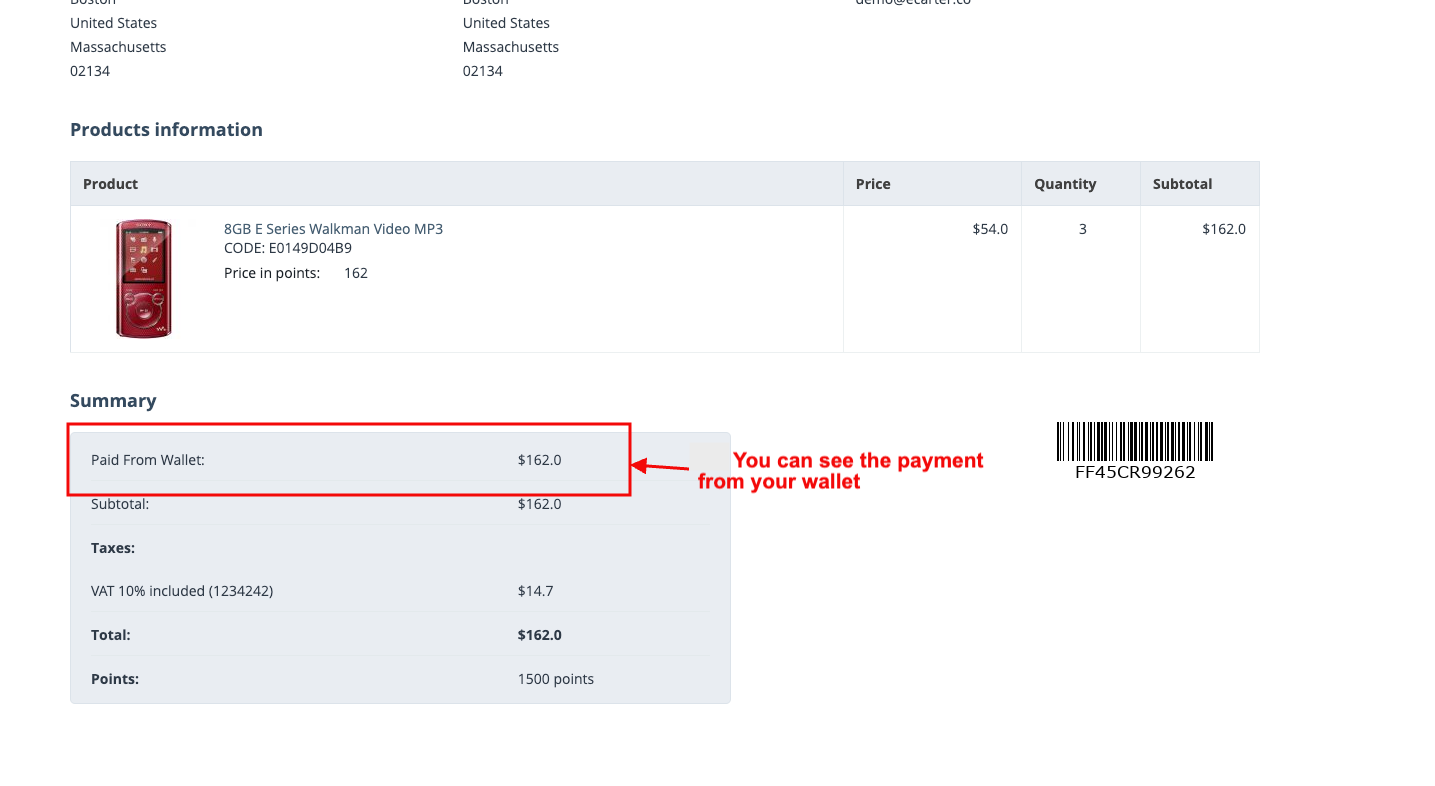
Task: Click the Taxes label in summary
Action: [x=113, y=548]
